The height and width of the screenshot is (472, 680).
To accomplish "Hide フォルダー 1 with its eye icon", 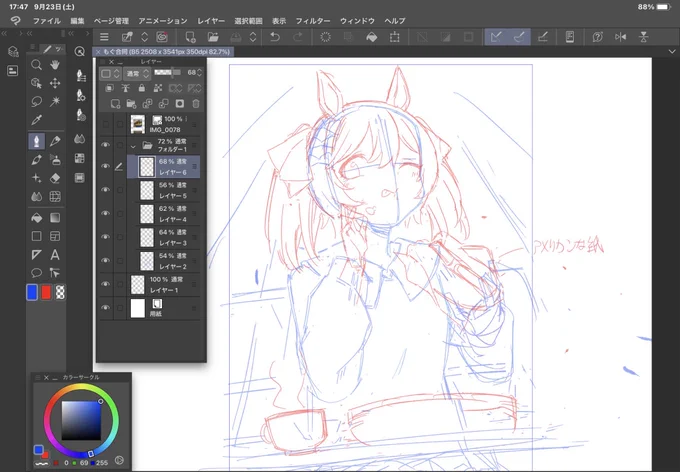I will (105, 145).
